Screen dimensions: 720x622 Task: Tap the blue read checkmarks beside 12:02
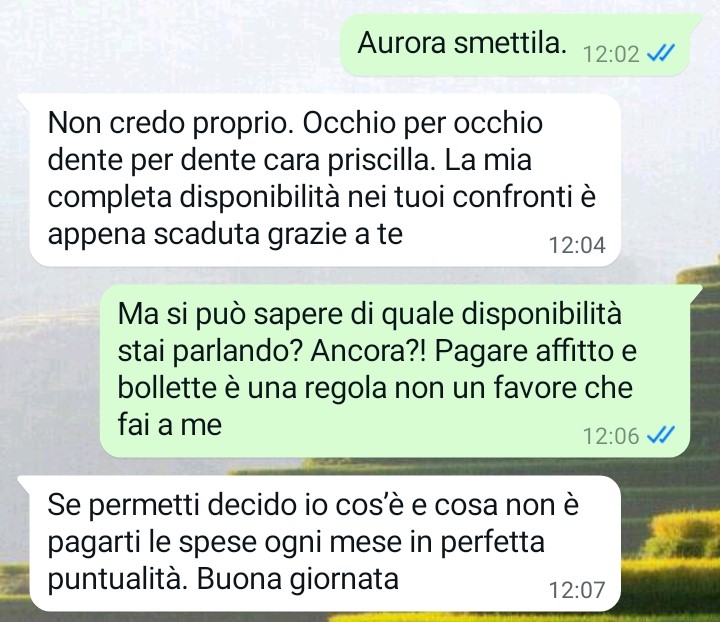click(x=660, y=53)
